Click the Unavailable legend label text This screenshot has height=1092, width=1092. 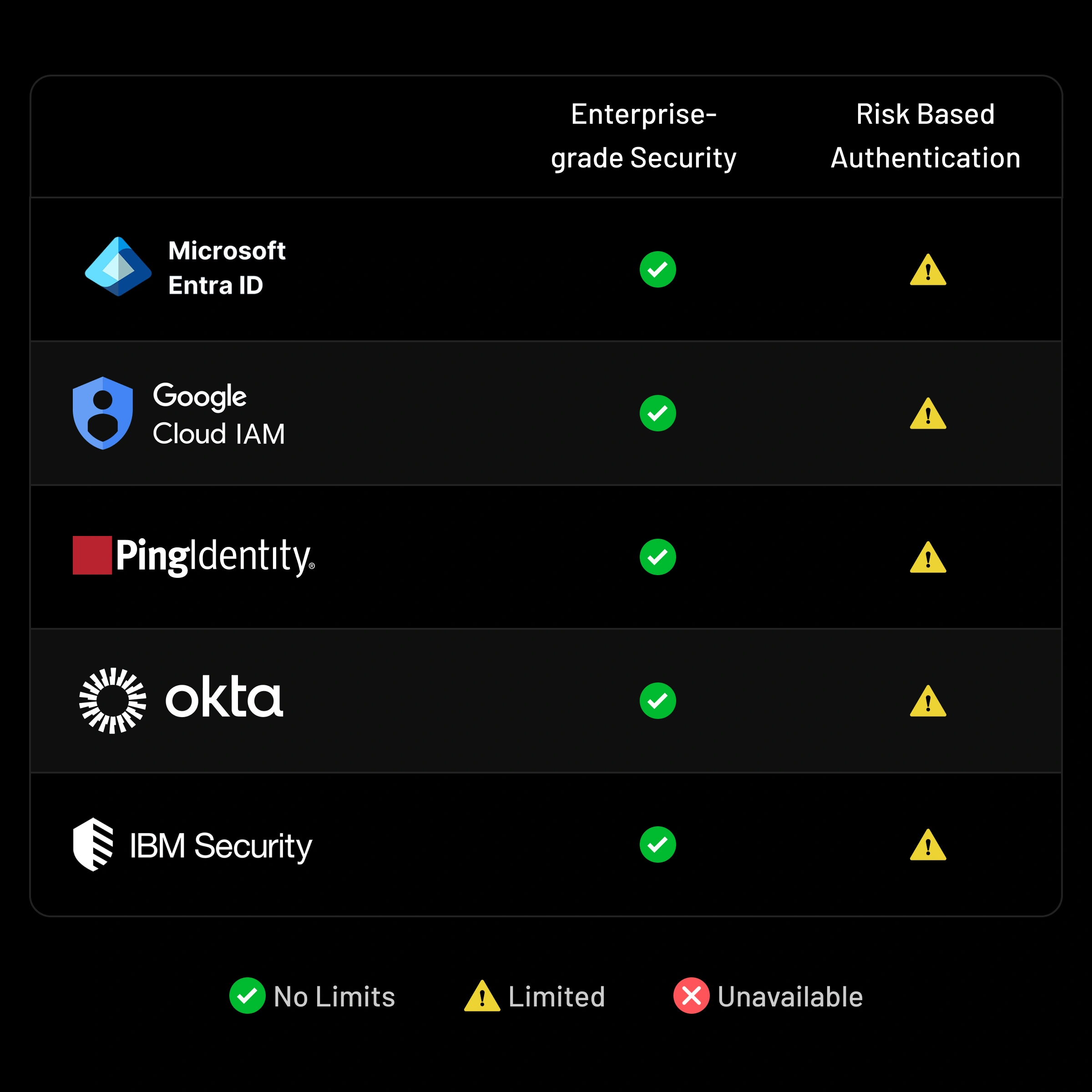[789, 996]
